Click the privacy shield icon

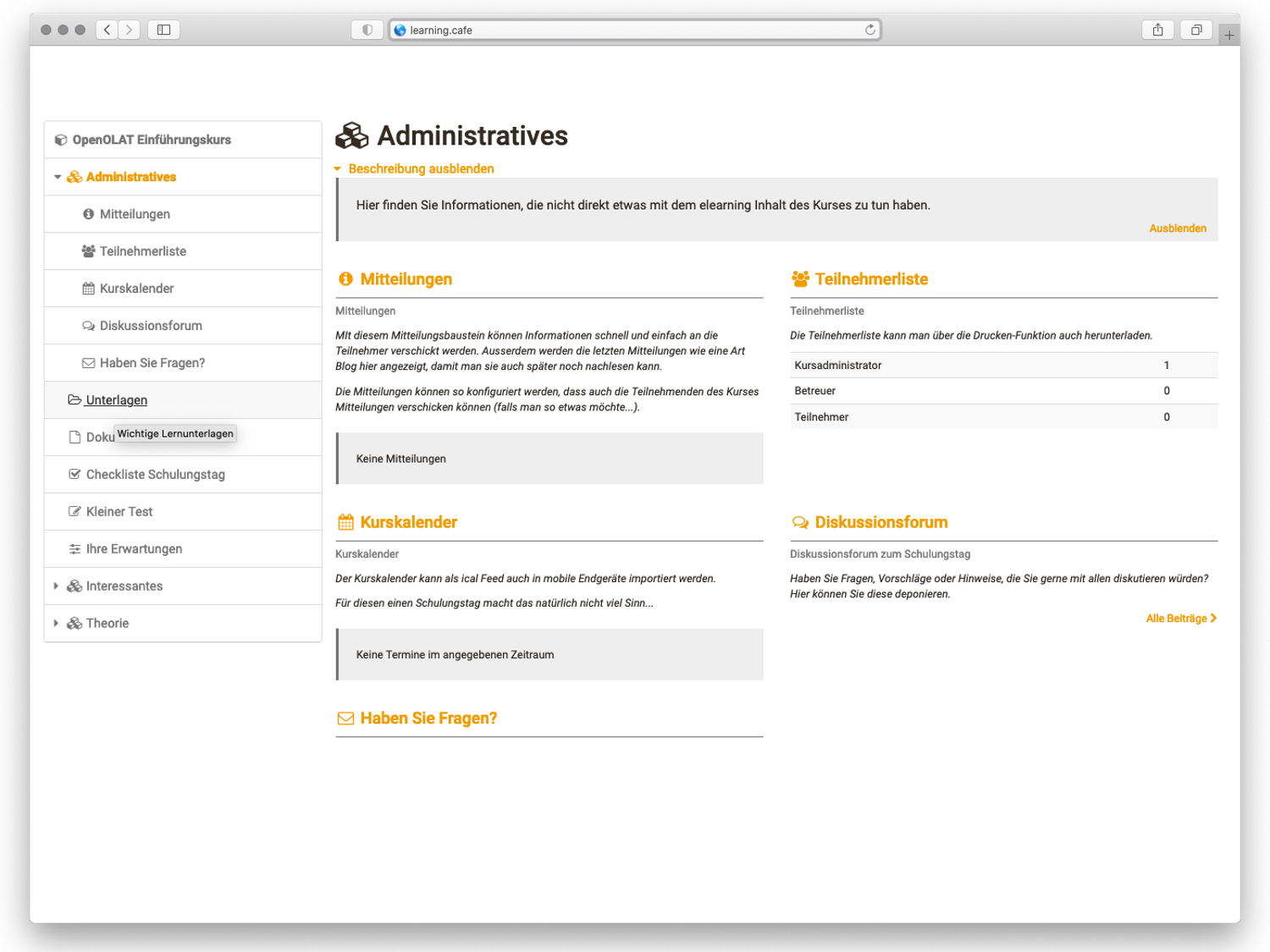[x=367, y=30]
